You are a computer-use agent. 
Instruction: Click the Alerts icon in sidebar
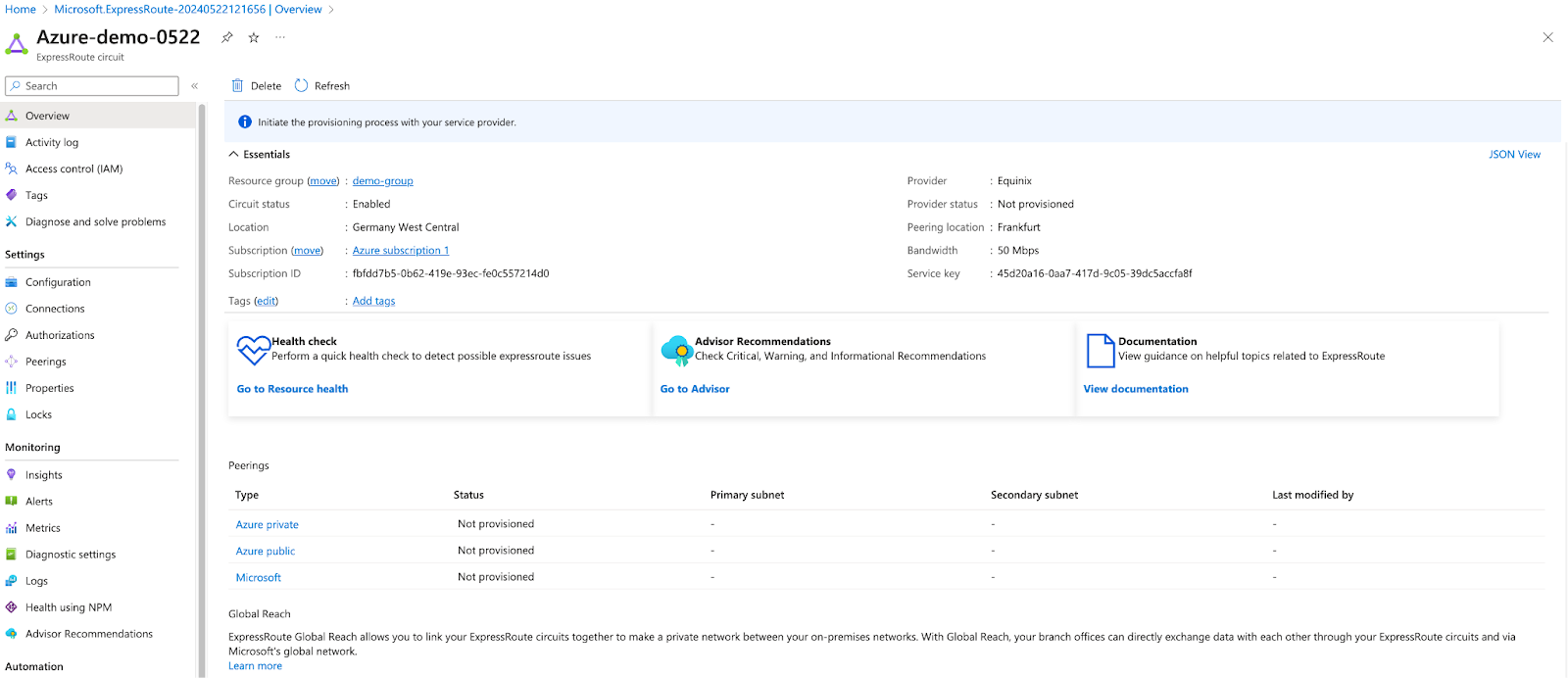12,502
